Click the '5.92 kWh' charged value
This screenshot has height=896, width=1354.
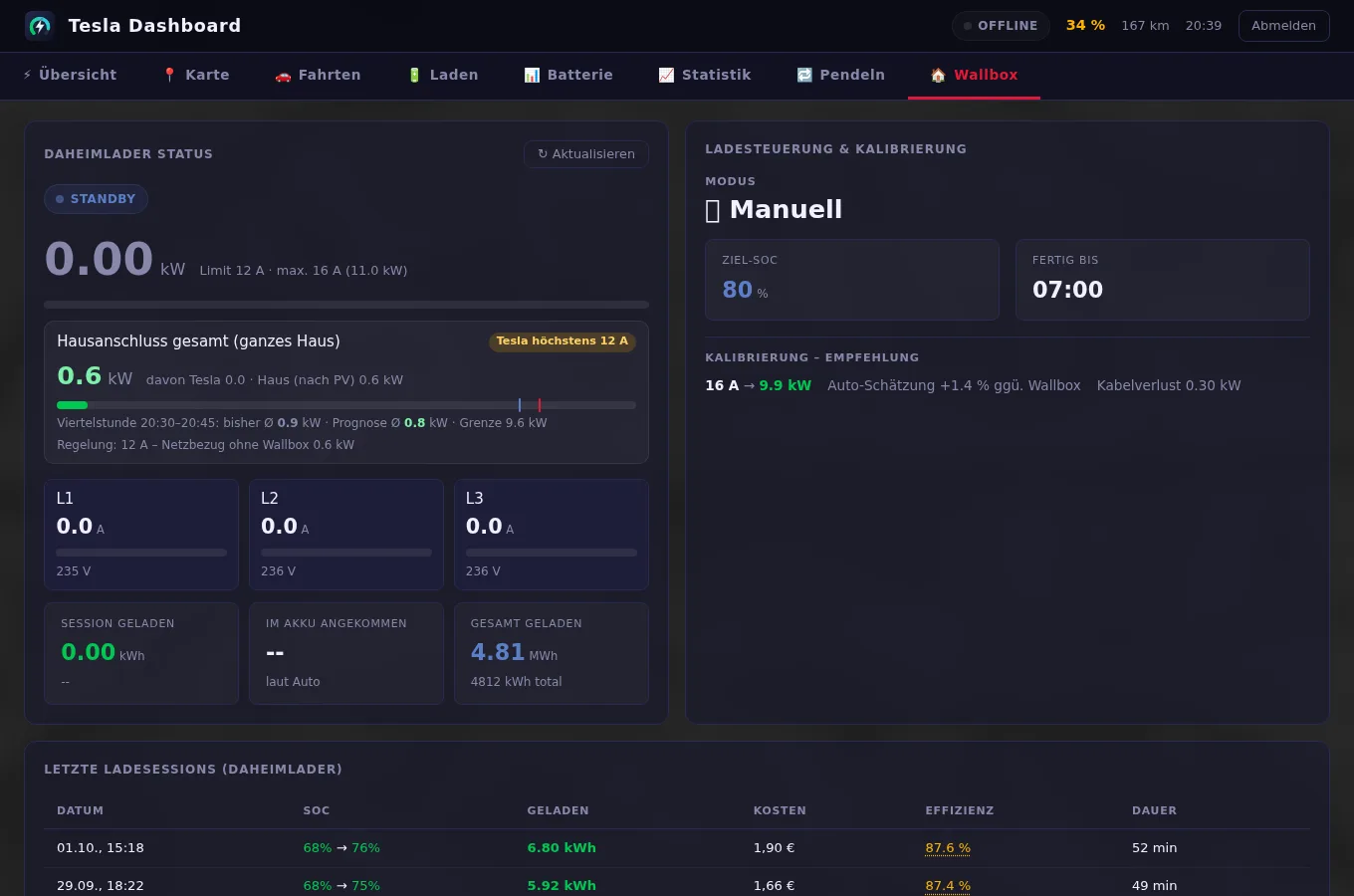click(562, 886)
